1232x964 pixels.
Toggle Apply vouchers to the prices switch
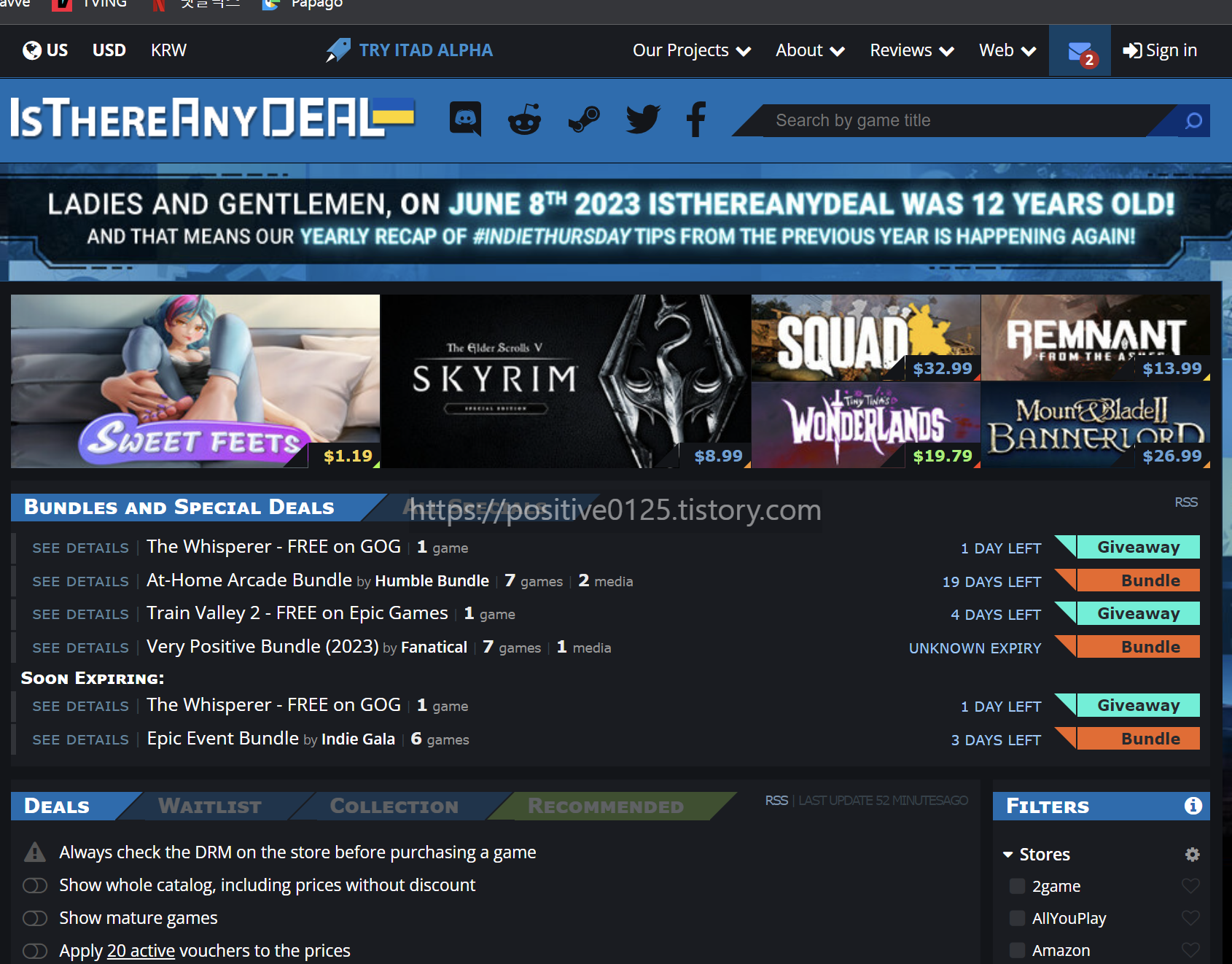pyautogui.click(x=35, y=951)
